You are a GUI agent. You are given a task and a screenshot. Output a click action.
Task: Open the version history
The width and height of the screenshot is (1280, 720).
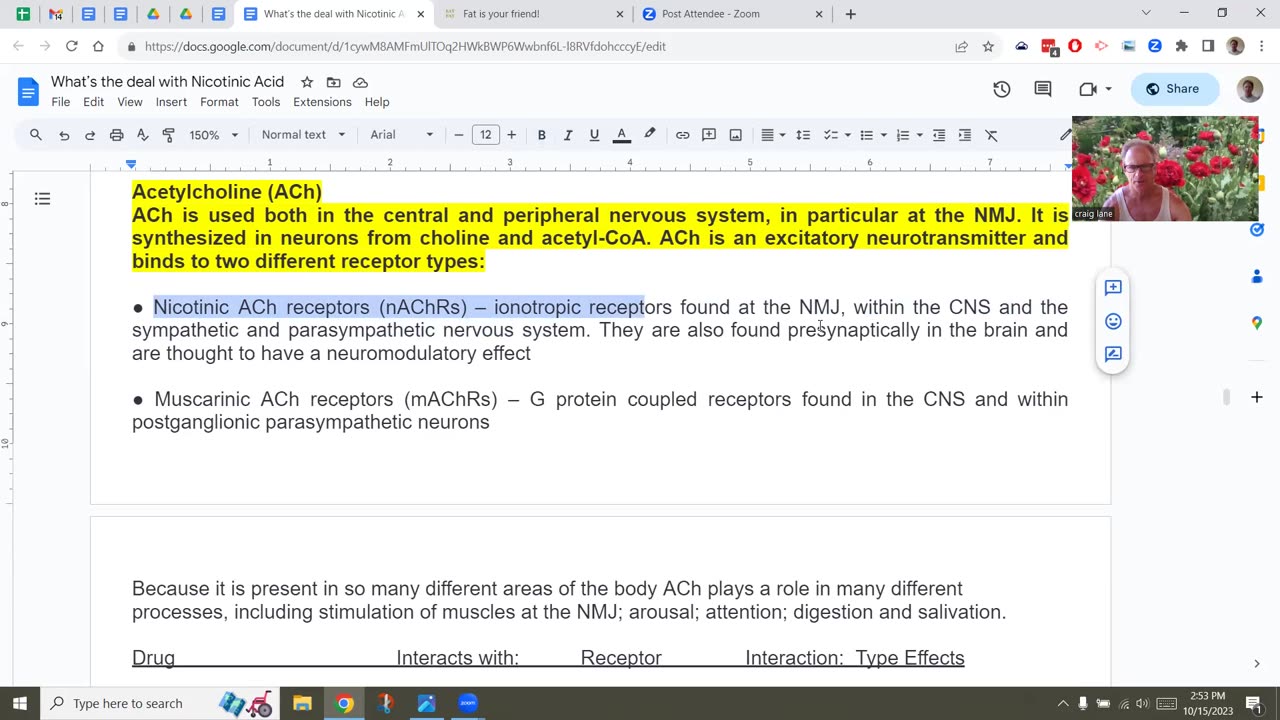pyautogui.click(x=1002, y=89)
